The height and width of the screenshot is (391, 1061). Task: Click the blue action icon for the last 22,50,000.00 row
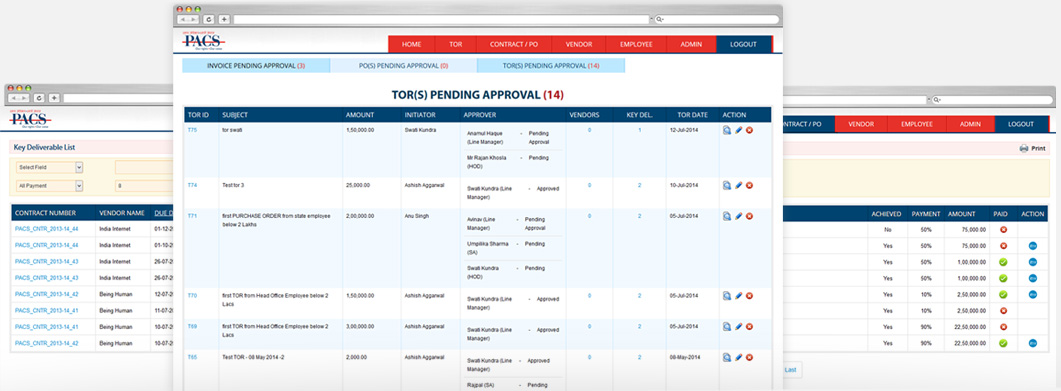tap(1033, 343)
